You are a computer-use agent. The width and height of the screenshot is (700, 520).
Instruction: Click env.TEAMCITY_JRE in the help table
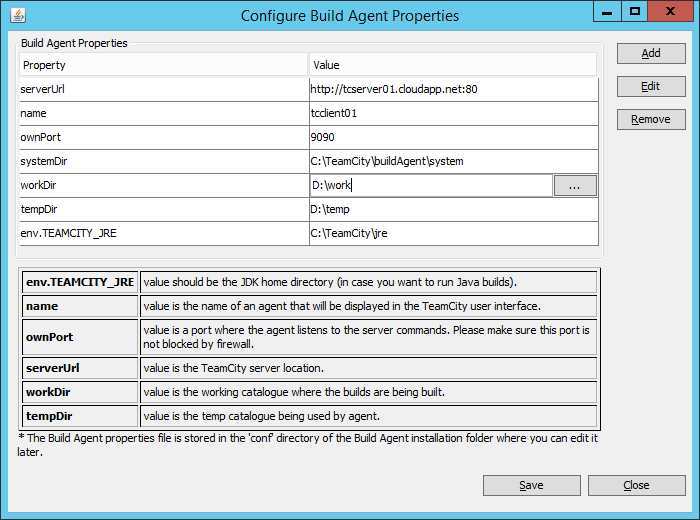tap(80, 282)
